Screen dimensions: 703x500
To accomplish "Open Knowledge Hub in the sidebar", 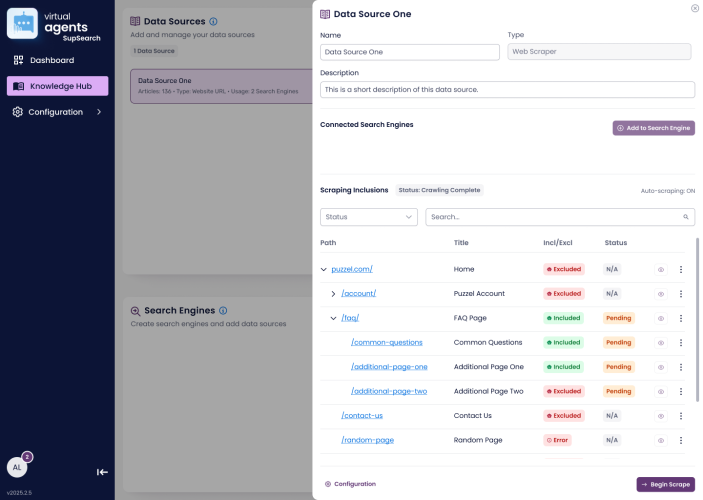I will 57,86.
